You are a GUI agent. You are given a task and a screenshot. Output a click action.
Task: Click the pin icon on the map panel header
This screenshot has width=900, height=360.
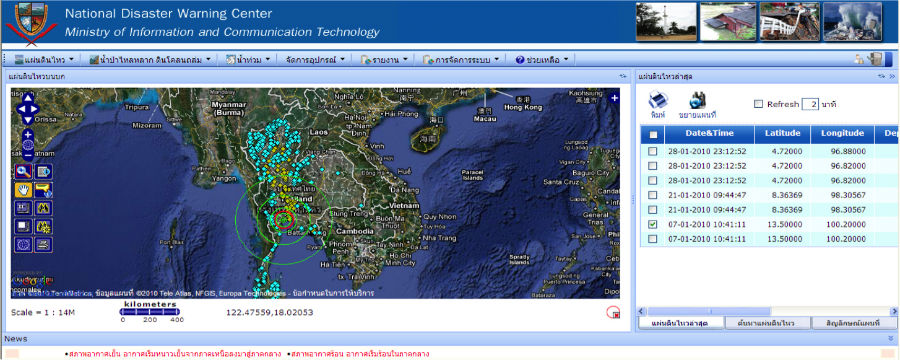click(x=623, y=76)
